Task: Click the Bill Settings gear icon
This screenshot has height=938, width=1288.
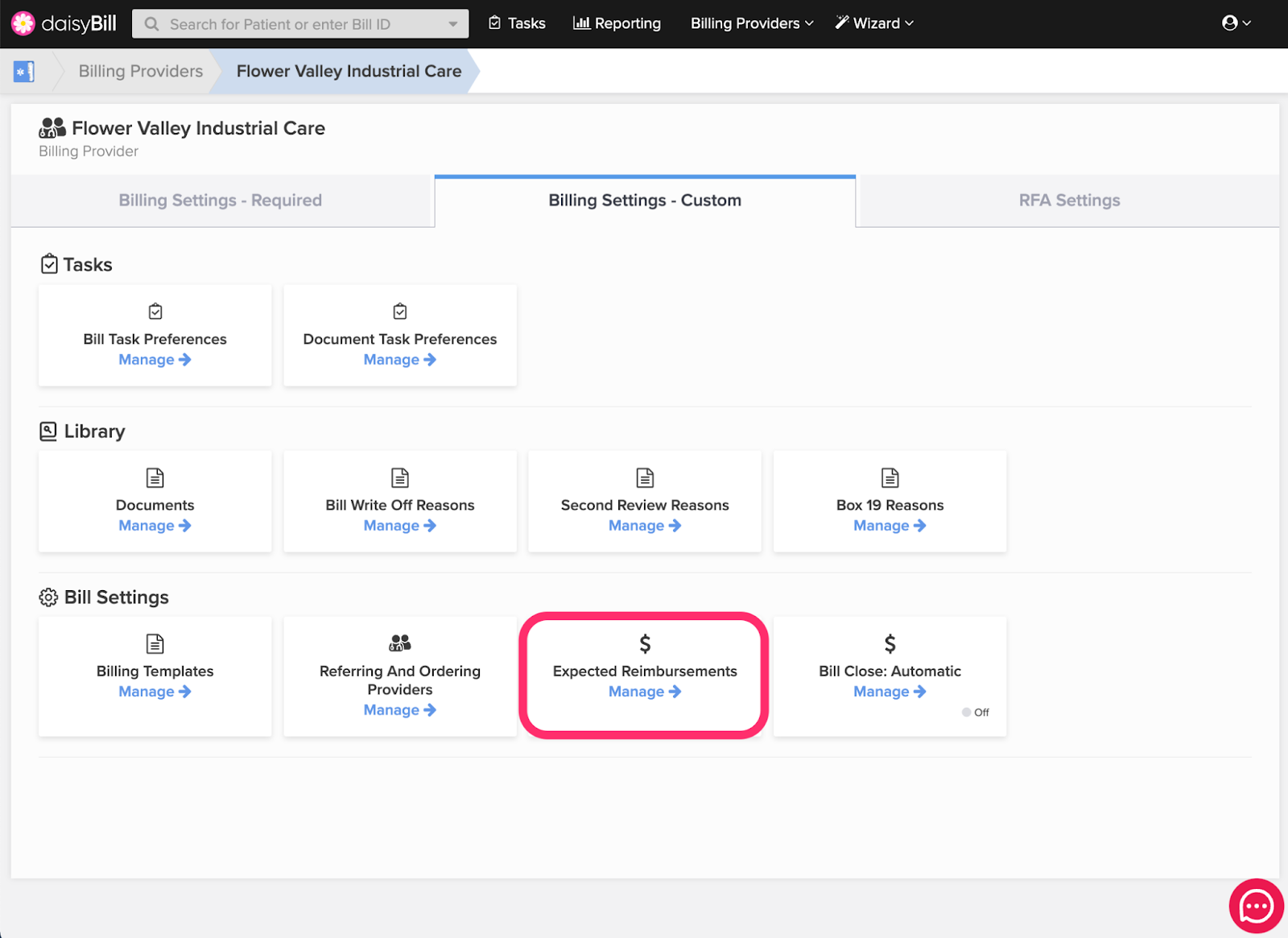Action: 48,597
